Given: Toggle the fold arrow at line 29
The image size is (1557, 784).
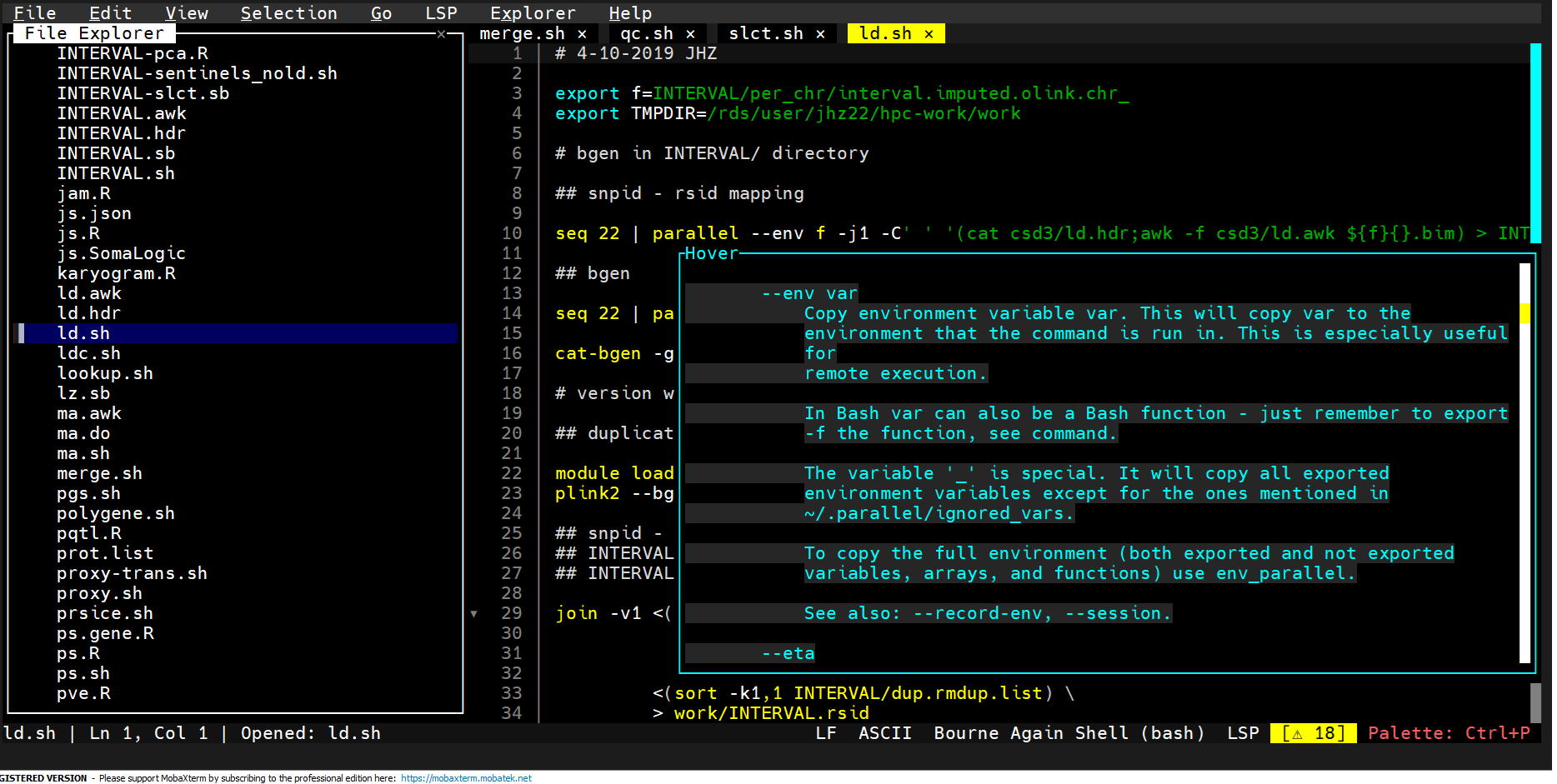Looking at the screenshot, I should coord(474,614).
